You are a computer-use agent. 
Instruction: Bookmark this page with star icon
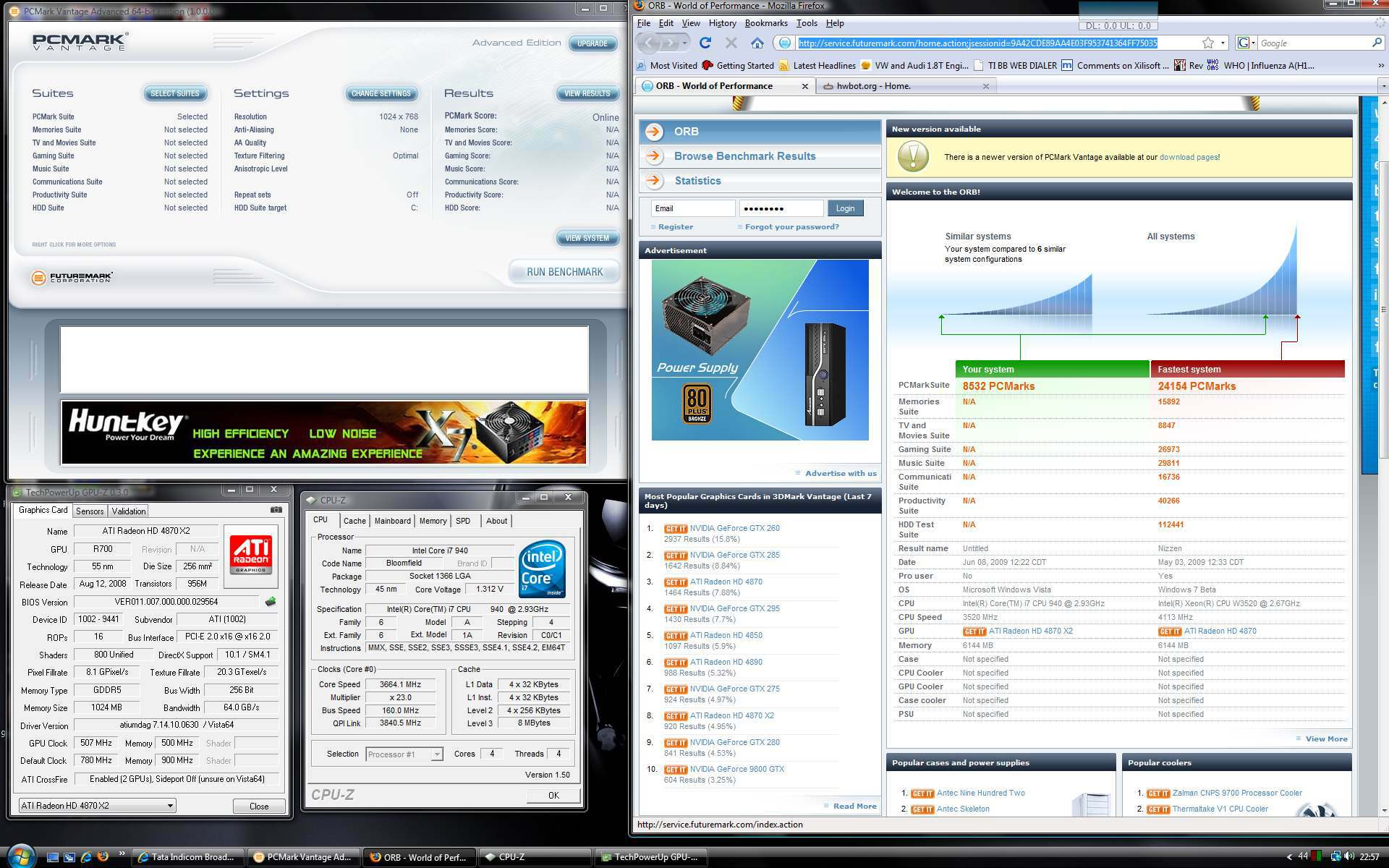click(1207, 43)
